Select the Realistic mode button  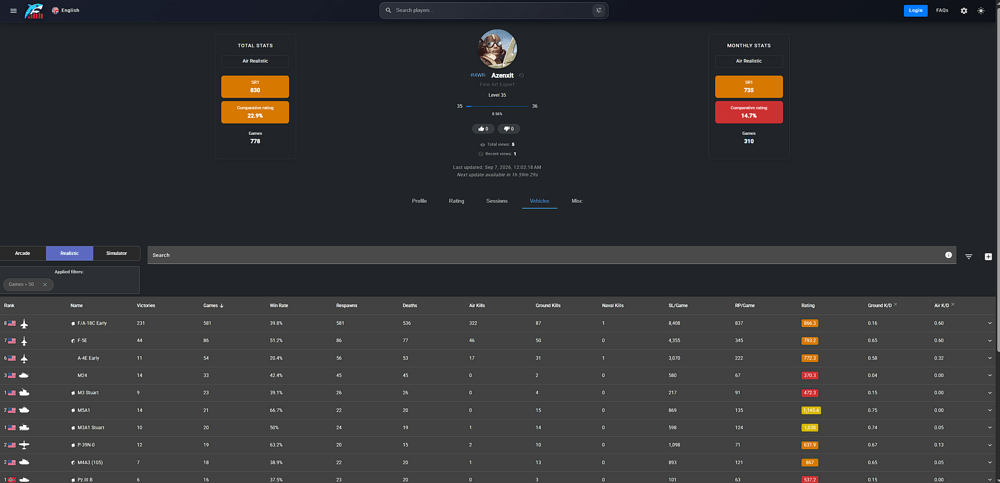[x=70, y=253]
